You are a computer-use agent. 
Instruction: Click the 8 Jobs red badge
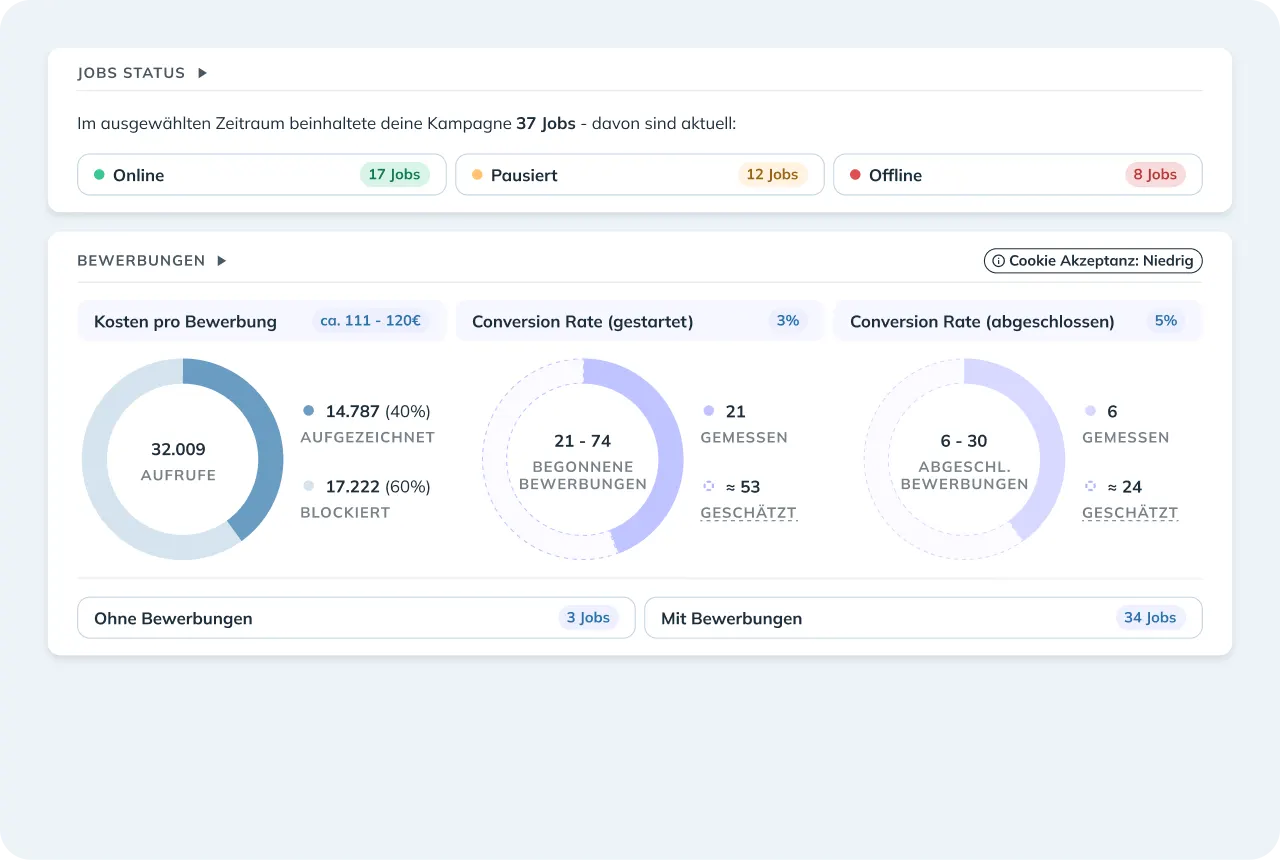tap(1155, 175)
